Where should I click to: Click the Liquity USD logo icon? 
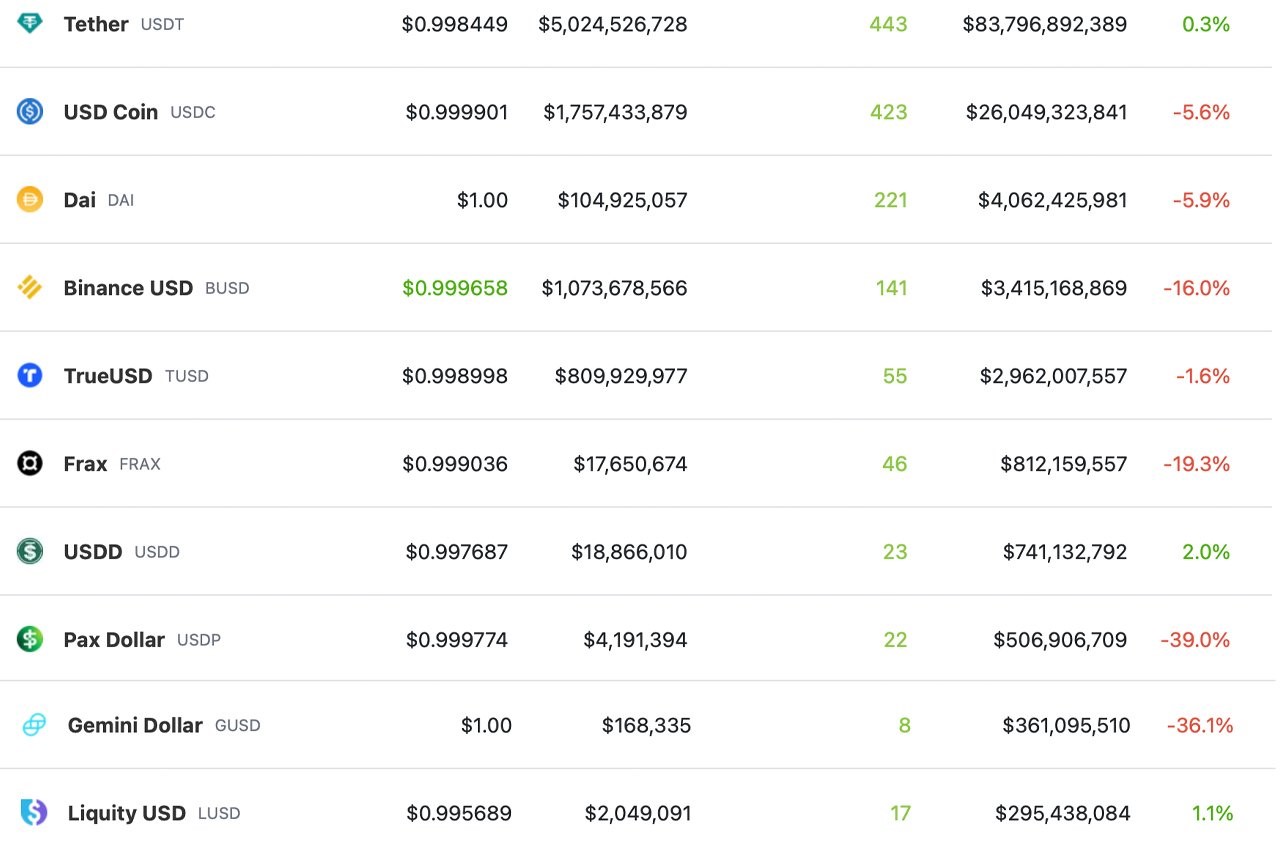[32, 814]
